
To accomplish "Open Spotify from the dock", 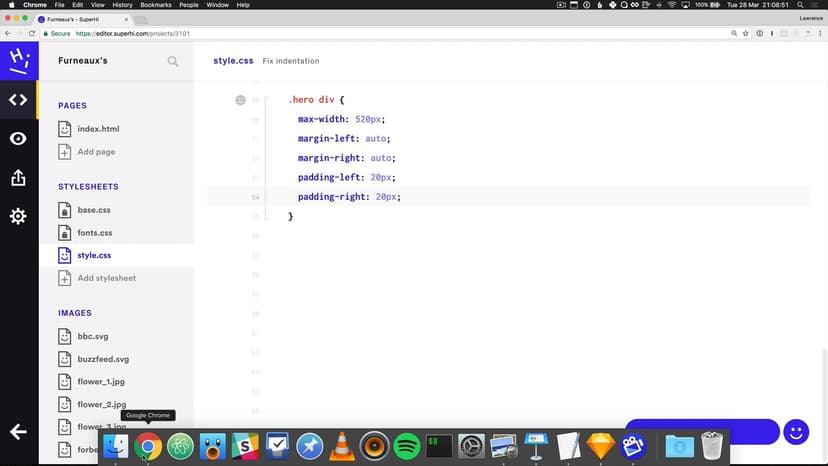I will click(406, 445).
